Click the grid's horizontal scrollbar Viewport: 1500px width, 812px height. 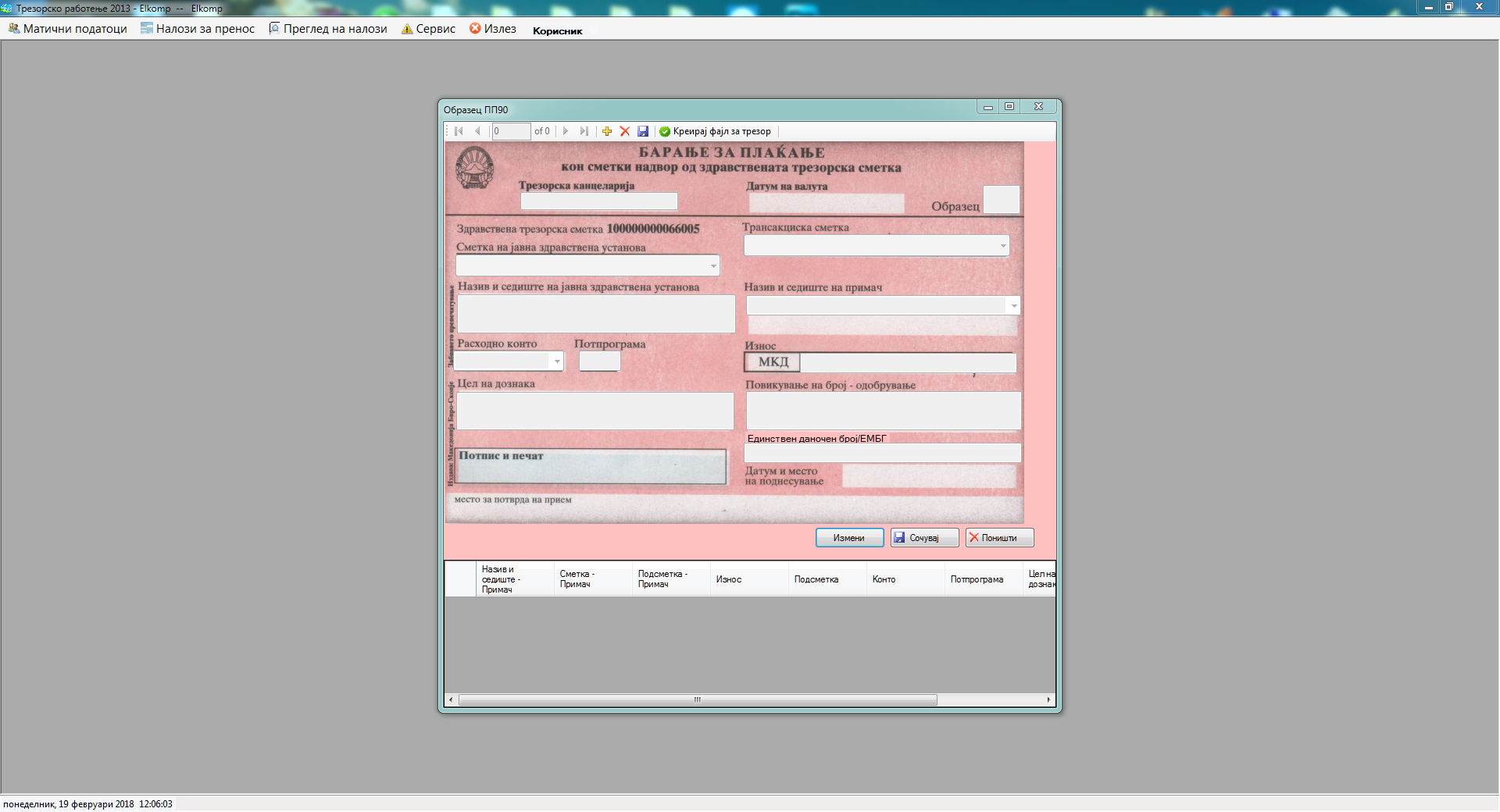697,700
